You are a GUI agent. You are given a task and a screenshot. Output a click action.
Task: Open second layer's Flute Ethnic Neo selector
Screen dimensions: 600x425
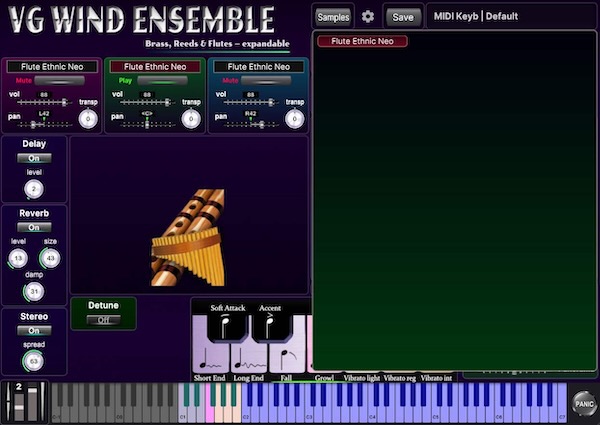coord(155,67)
